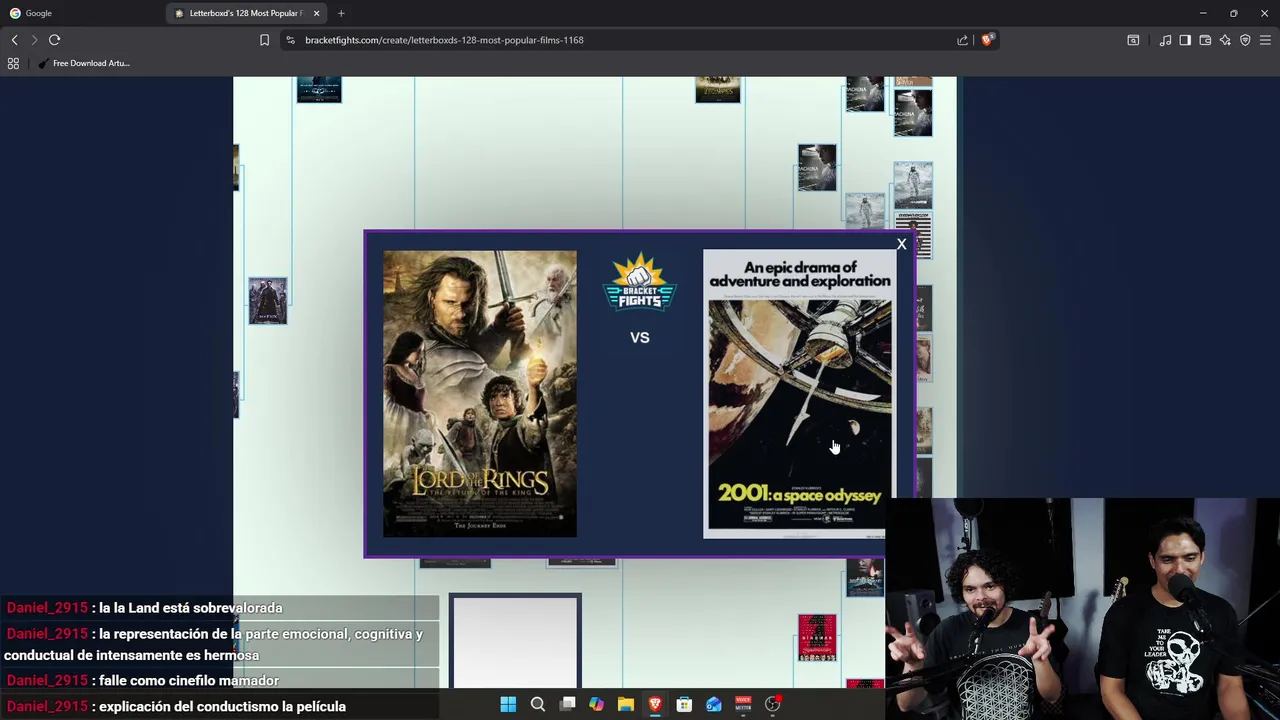The width and height of the screenshot is (1280, 720).
Task: Open OBS Studio from the taskbar
Action: tap(773, 704)
